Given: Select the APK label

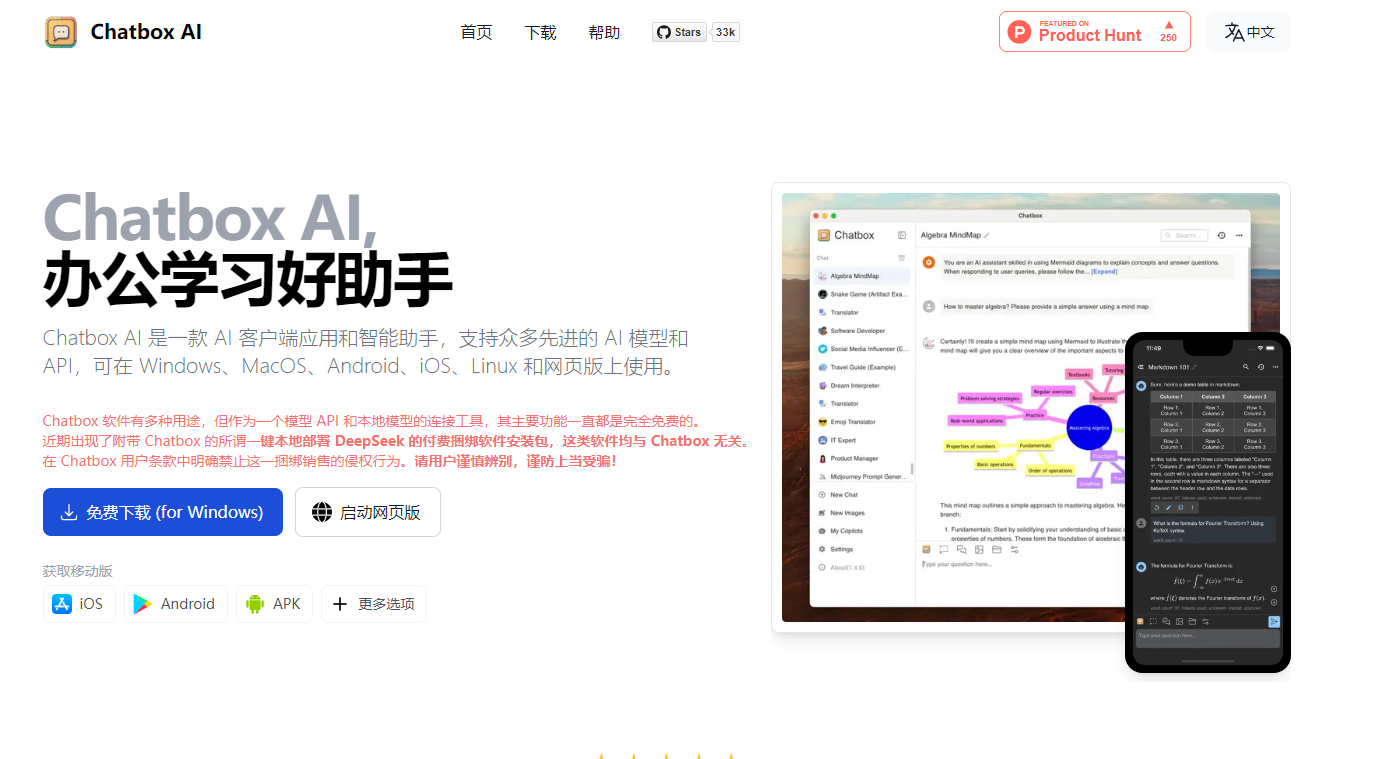Looking at the screenshot, I should [x=287, y=604].
